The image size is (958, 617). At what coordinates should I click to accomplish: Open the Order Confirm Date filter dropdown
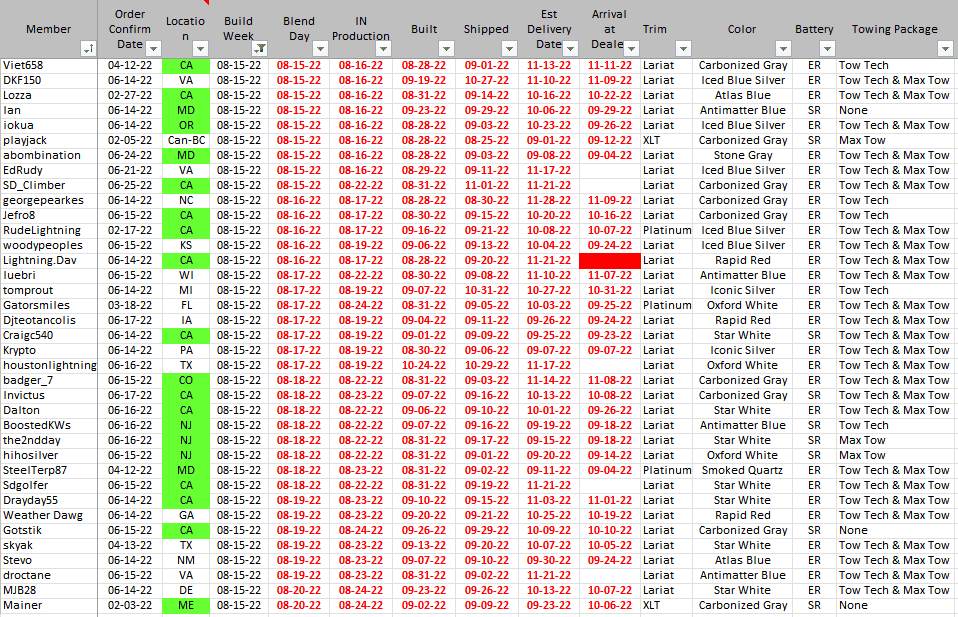pos(153,48)
